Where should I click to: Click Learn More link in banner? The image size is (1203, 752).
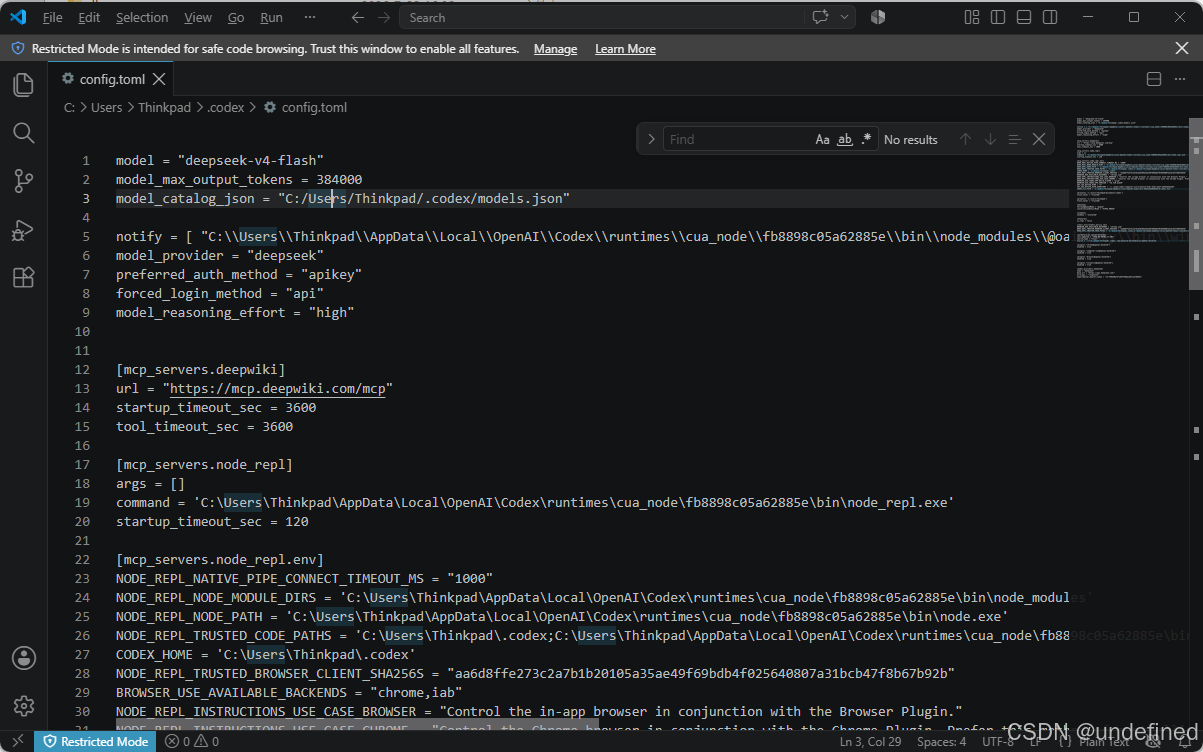tap(625, 49)
